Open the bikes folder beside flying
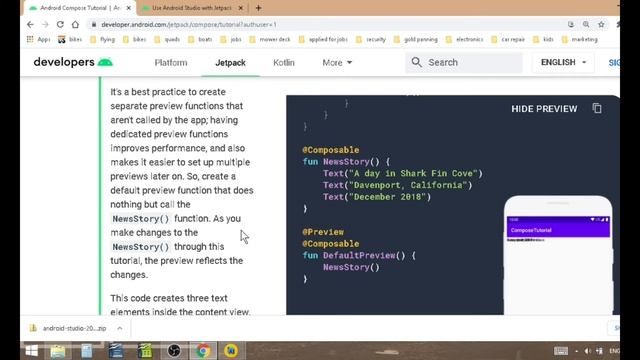This screenshot has width=640, height=360. pyautogui.click(x=135, y=39)
